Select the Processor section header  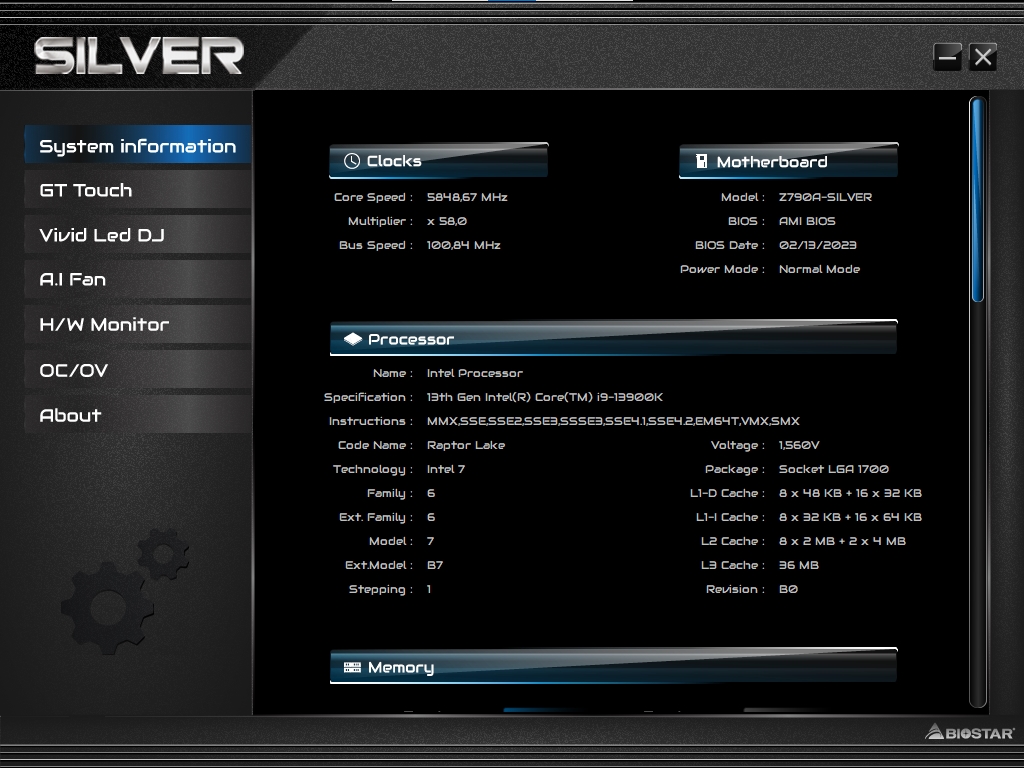(x=613, y=338)
